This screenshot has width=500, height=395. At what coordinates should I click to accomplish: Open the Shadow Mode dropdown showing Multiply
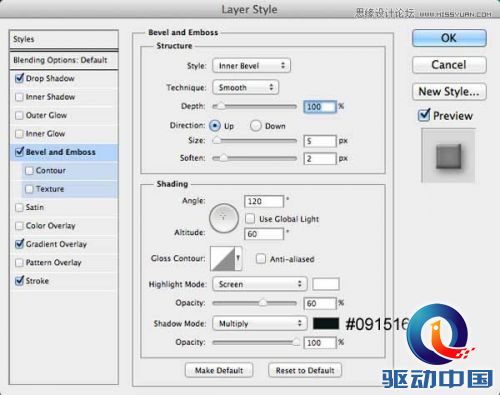(x=260, y=323)
